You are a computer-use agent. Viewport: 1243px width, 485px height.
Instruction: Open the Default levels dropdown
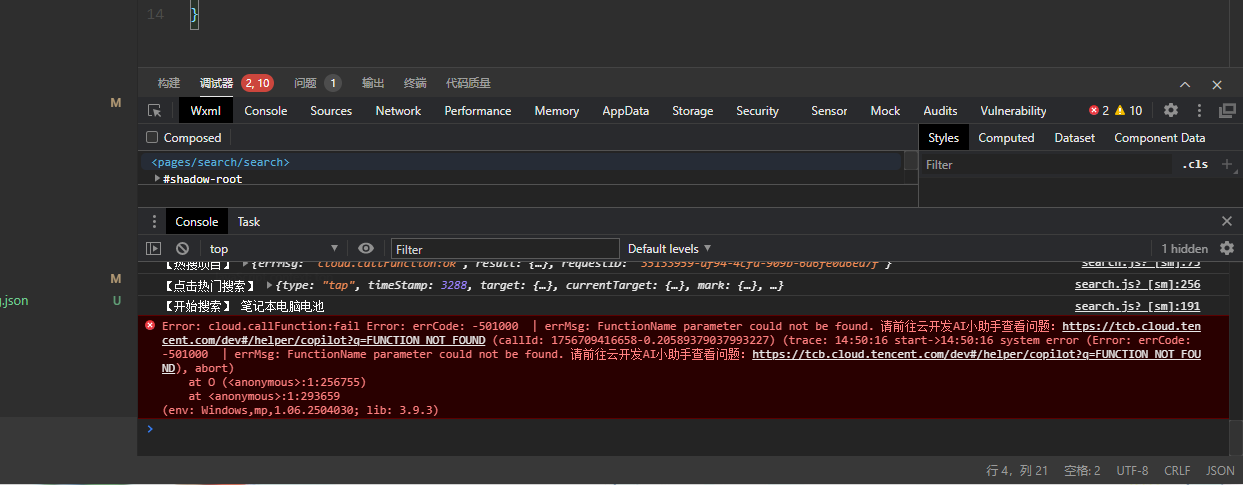click(x=669, y=248)
